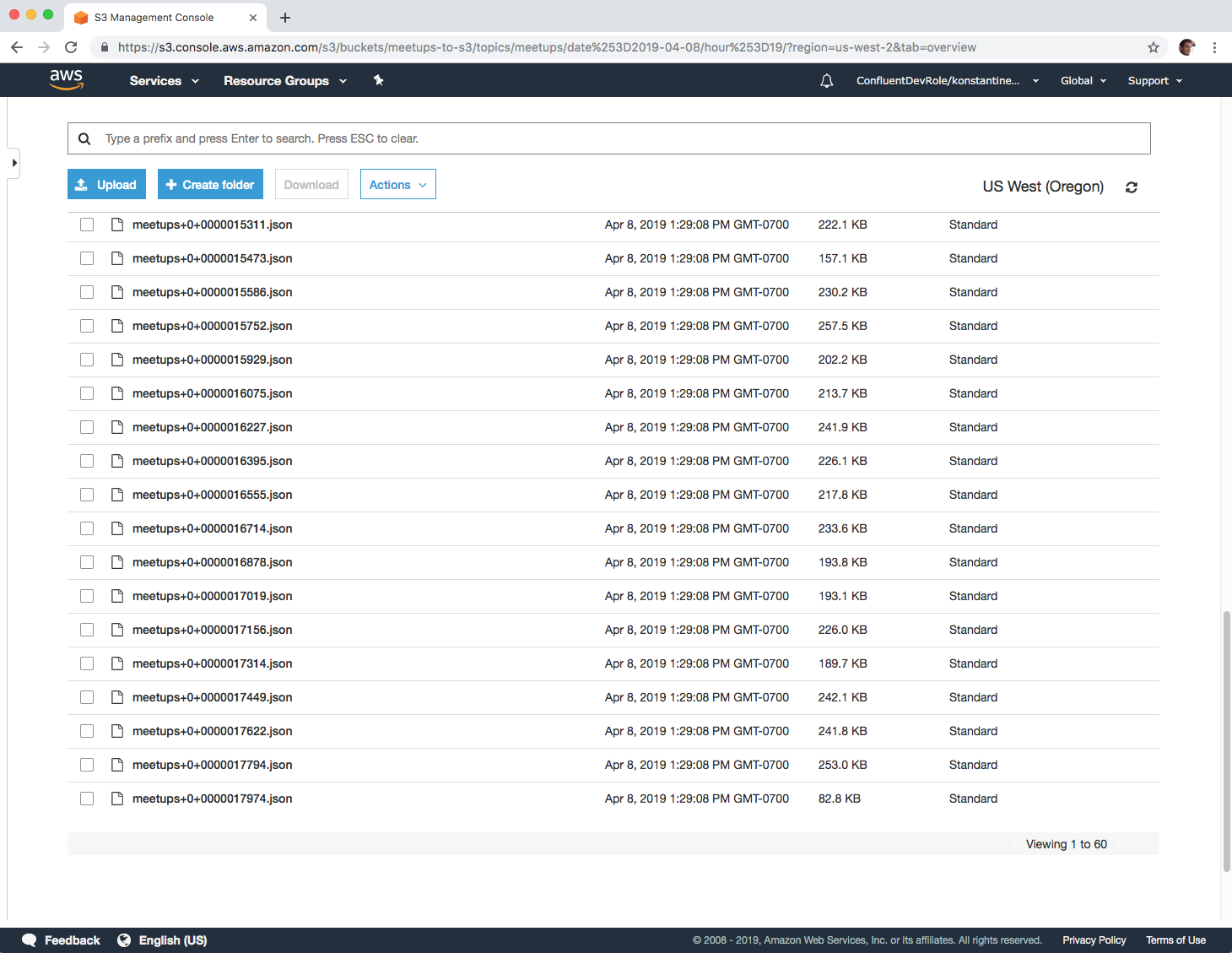Open the AWS logo home page
Viewport: 1232px width, 953px height.
(66, 79)
